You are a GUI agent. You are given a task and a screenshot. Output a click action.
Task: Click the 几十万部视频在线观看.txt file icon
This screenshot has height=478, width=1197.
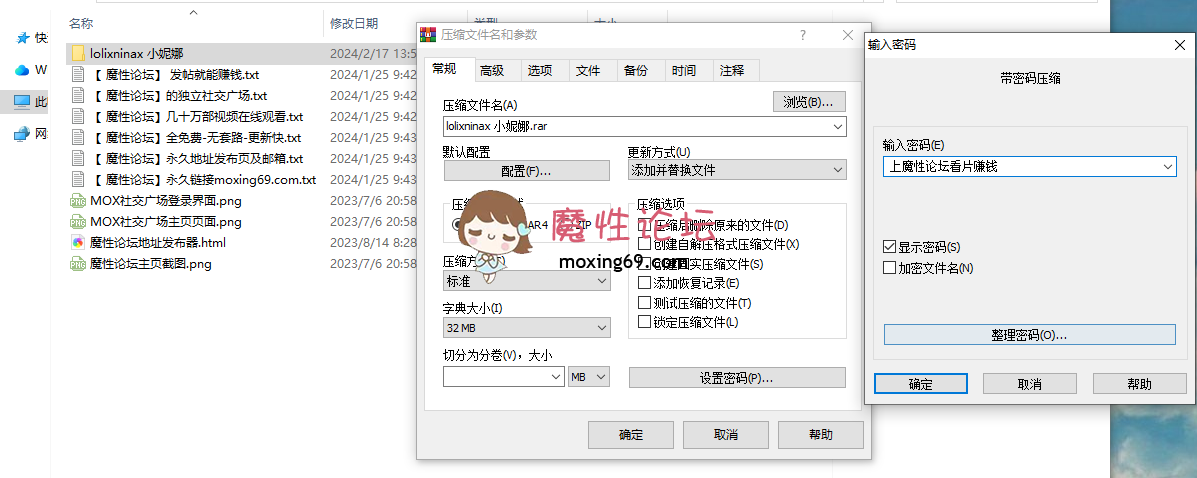[78, 117]
